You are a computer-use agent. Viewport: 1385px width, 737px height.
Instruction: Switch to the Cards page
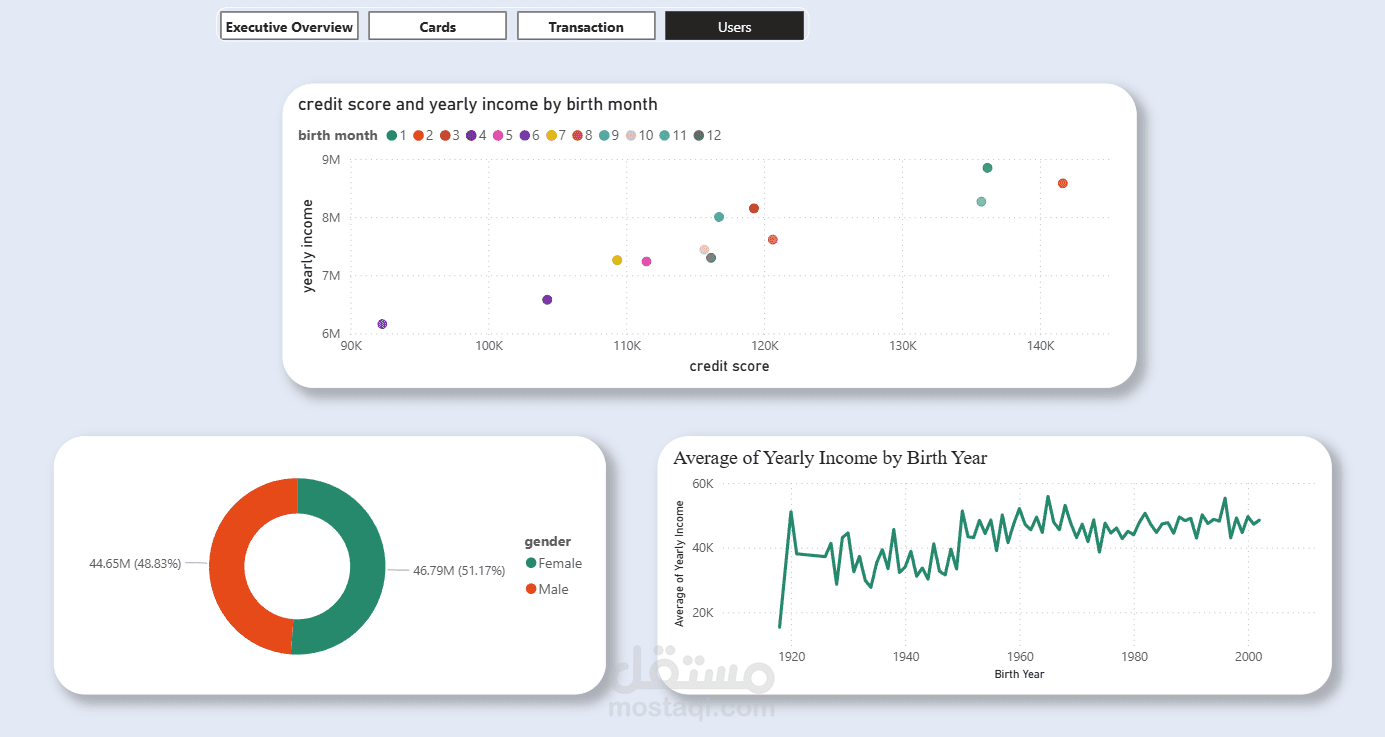pyautogui.click(x=438, y=27)
